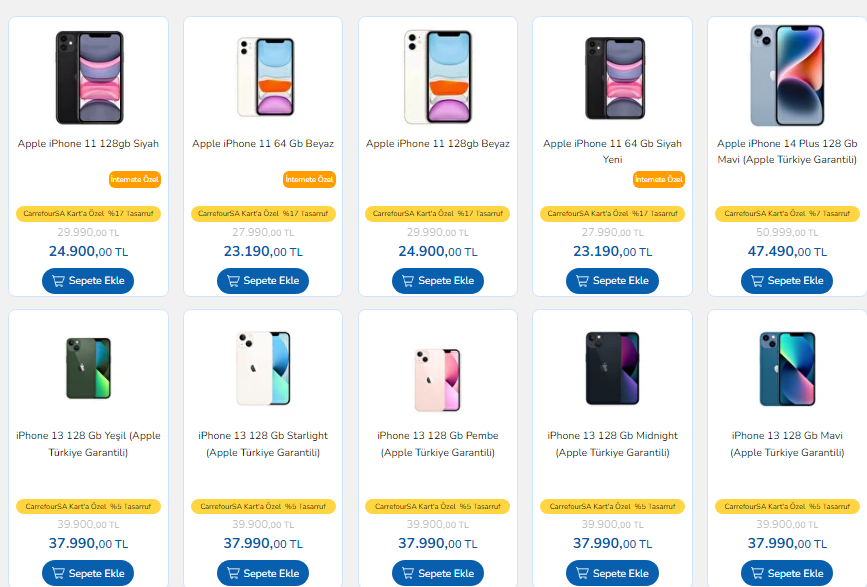This screenshot has width=867, height=587.
Task: Click İnternete Özel badge on iPhone 11 128gb Siyah
Action: (x=135, y=180)
